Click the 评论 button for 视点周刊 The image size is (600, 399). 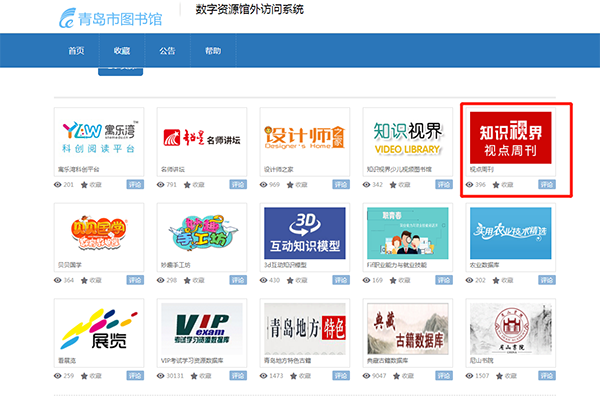[x=547, y=185]
